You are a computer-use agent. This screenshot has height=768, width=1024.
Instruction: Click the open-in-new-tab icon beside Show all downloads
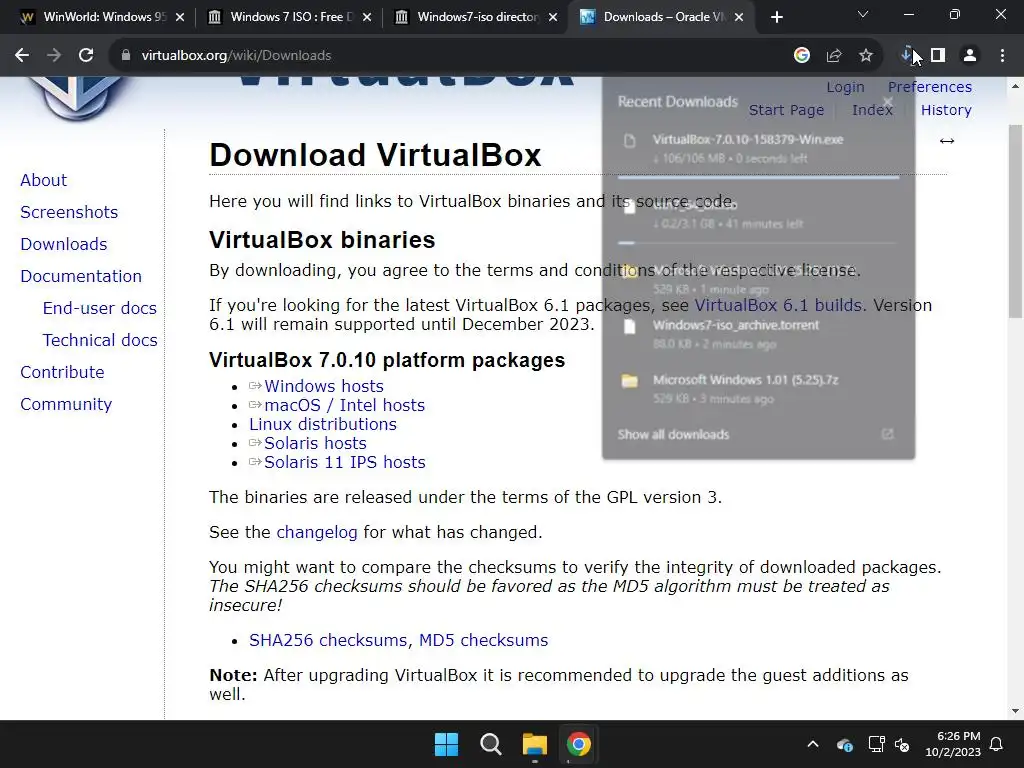pyautogui.click(x=887, y=434)
